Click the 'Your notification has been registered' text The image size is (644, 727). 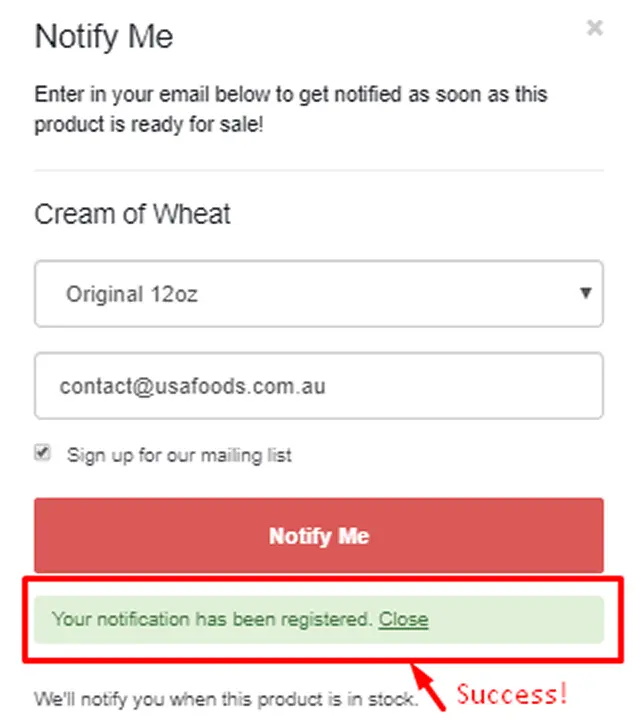coord(211,619)
